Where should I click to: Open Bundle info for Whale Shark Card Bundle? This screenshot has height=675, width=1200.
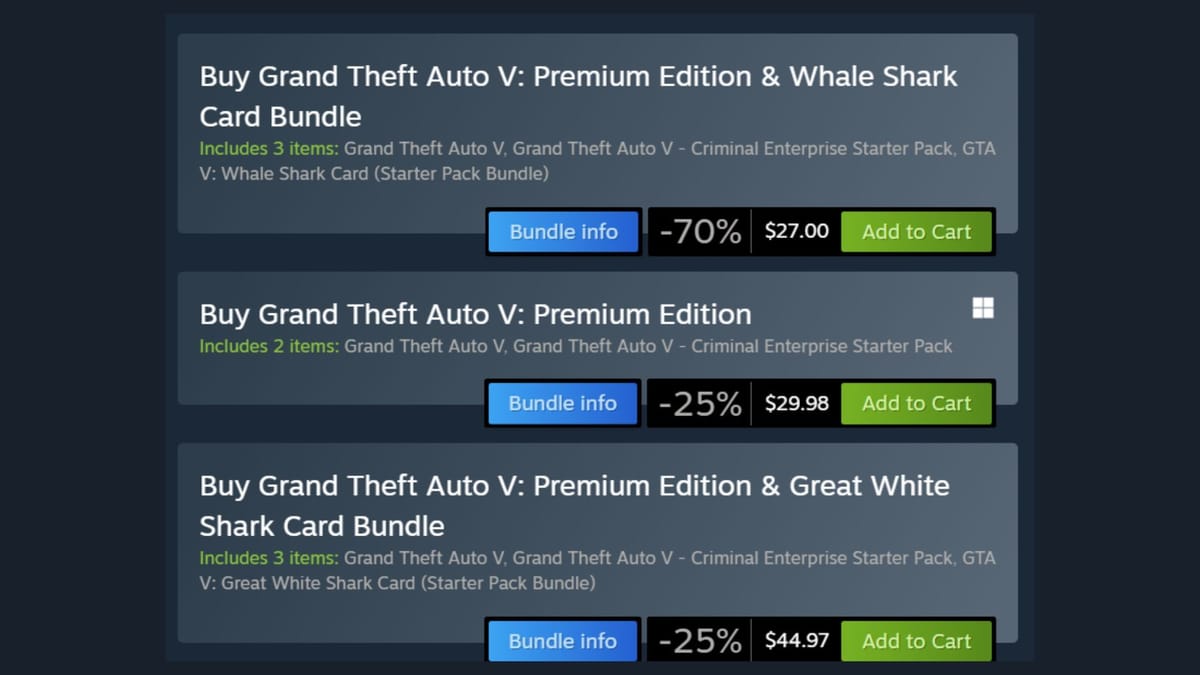(563, 231)
